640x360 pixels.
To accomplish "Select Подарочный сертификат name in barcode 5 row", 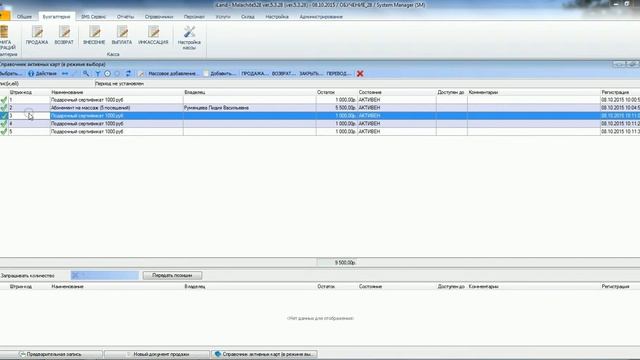I will 117,131.
